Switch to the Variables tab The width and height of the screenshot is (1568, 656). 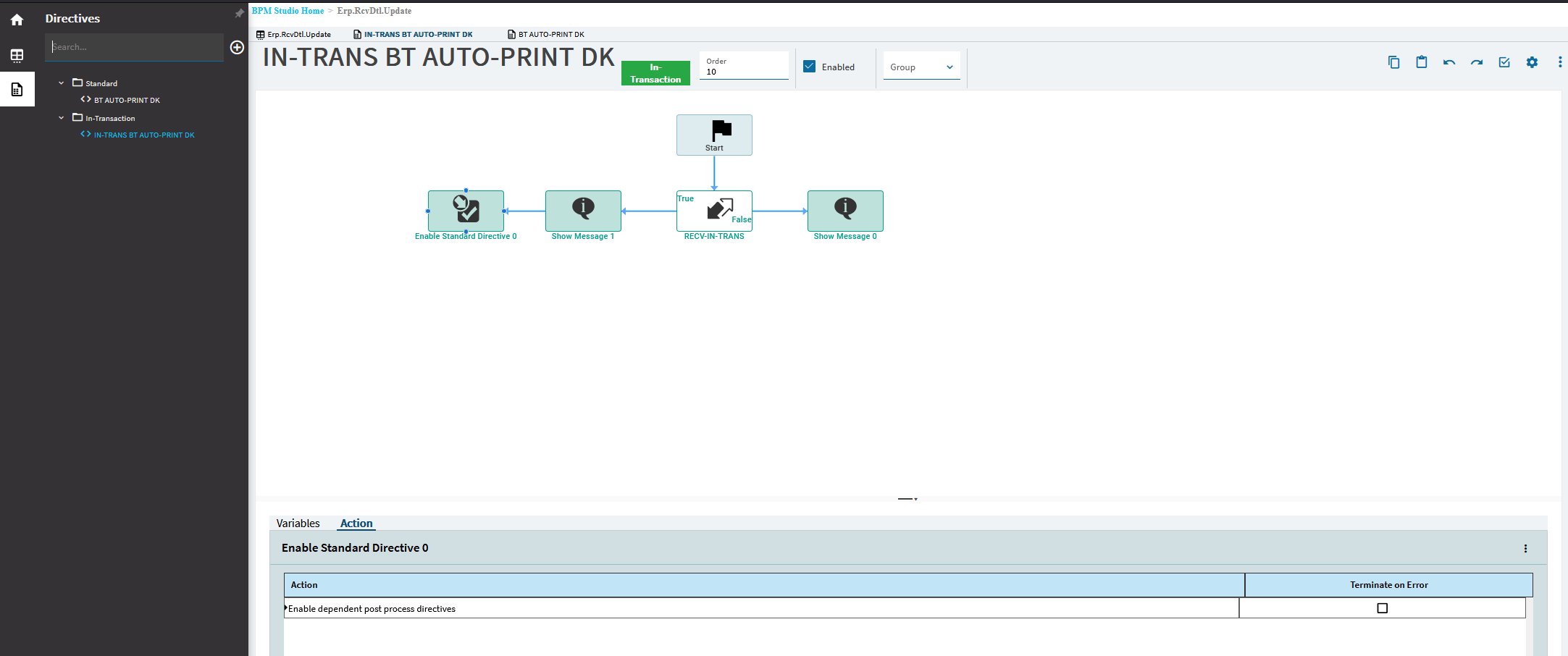[x=298, y=523]
